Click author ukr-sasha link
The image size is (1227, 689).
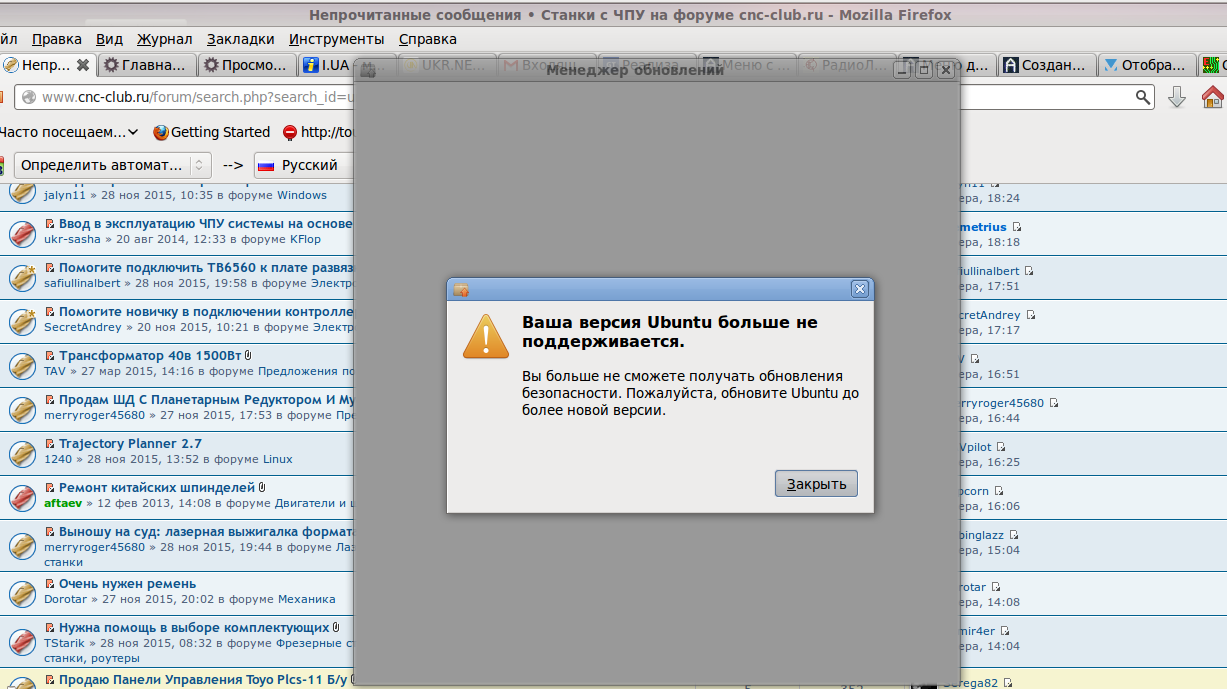[72, 239]
